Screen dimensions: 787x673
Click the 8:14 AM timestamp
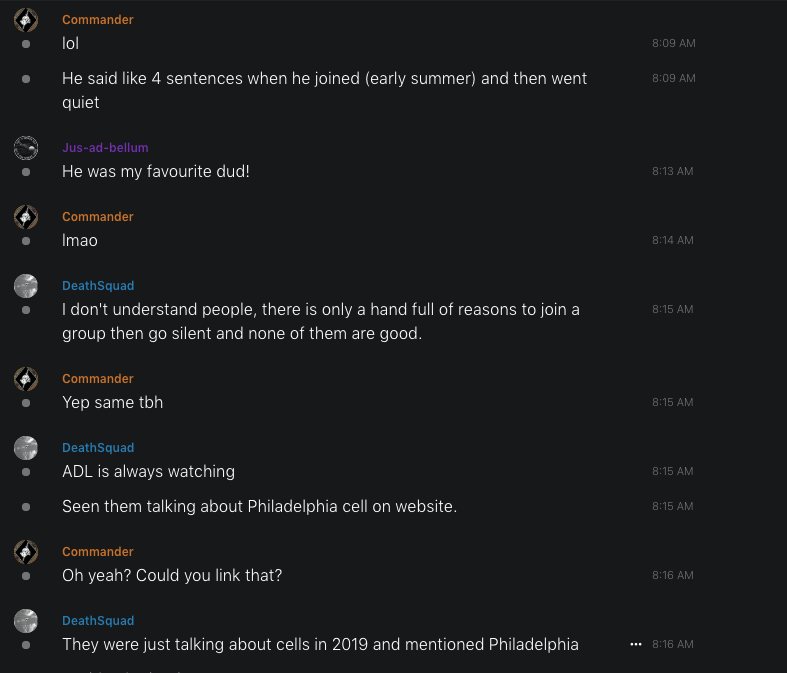click(x=672, y=241)
